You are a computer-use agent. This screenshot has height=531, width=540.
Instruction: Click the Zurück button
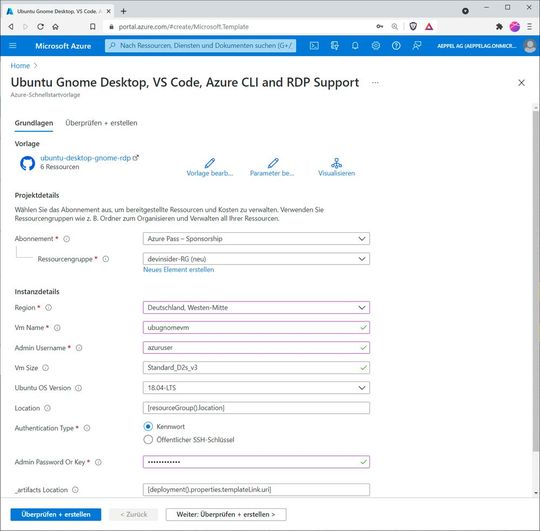click(134, 514)
